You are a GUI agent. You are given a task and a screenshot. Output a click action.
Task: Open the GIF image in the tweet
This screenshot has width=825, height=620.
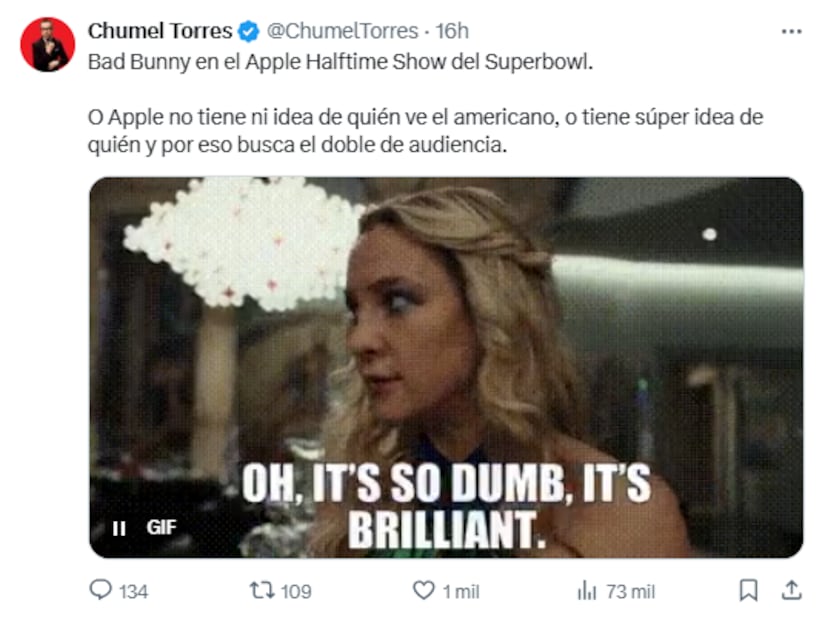tap(446, 366)
